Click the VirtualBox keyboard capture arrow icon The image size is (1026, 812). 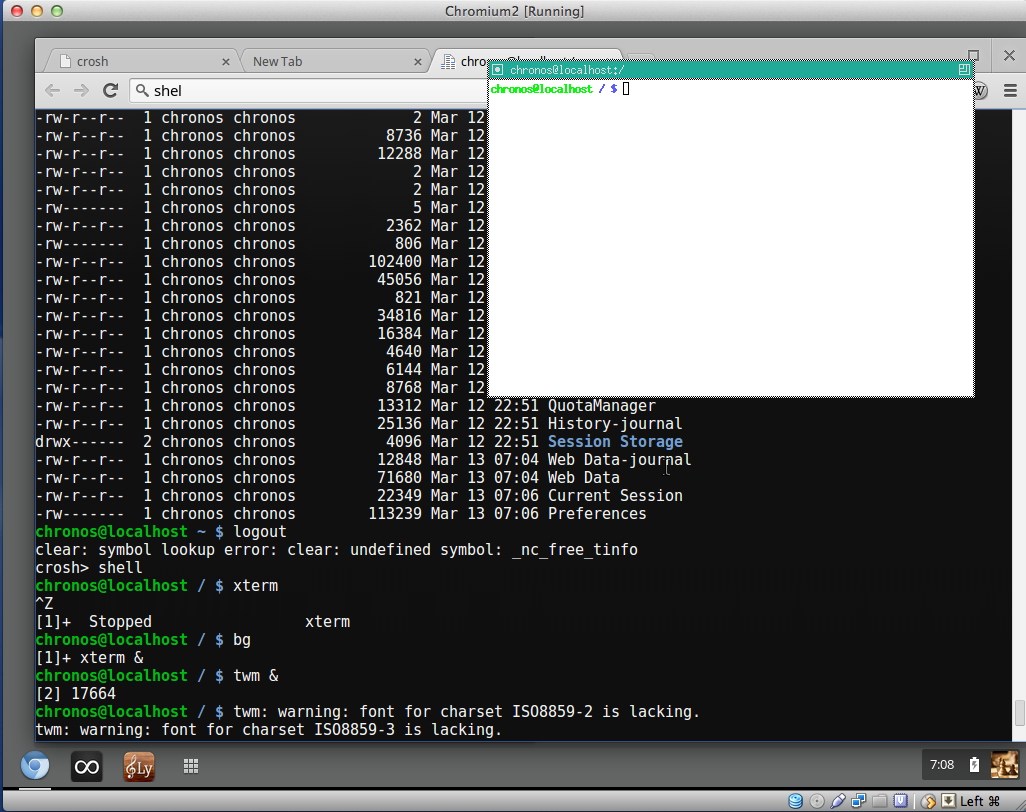point(948,801)
